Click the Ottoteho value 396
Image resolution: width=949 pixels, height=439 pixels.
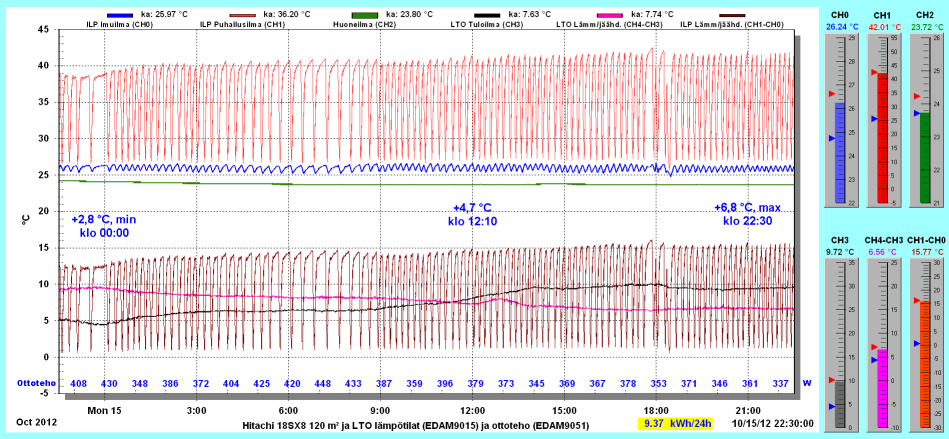pos(445,383)
